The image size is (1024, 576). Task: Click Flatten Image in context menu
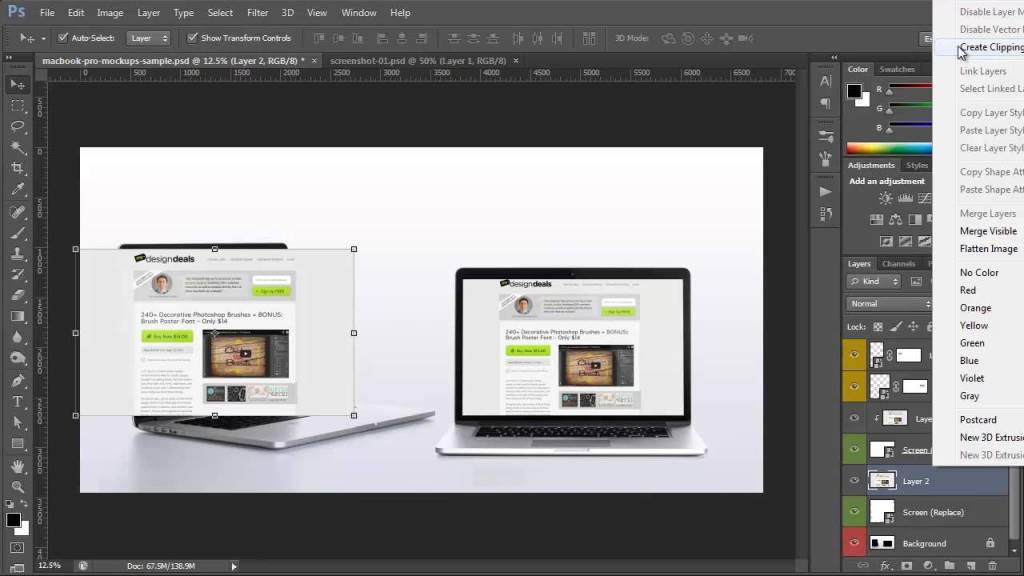point(988,249)
